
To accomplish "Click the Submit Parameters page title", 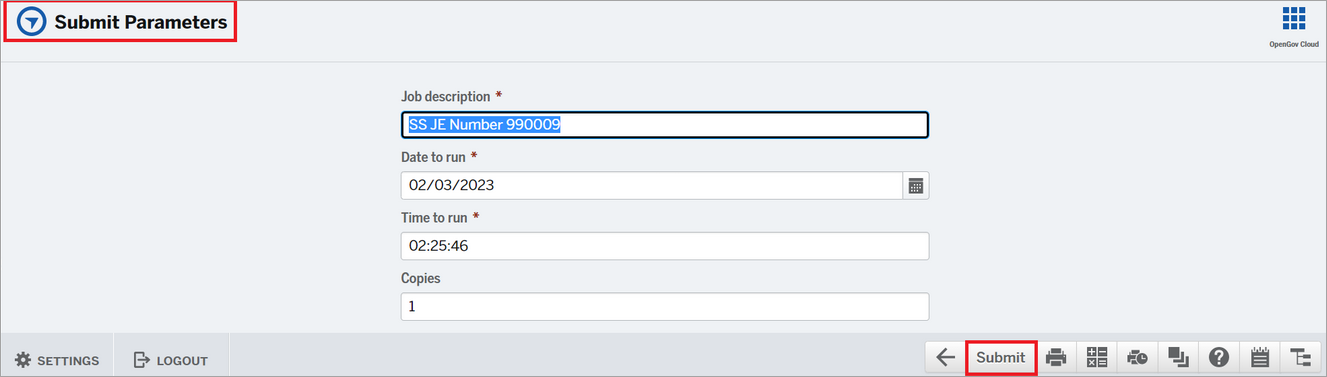I will pyautogui.click(x=141, y=22).
